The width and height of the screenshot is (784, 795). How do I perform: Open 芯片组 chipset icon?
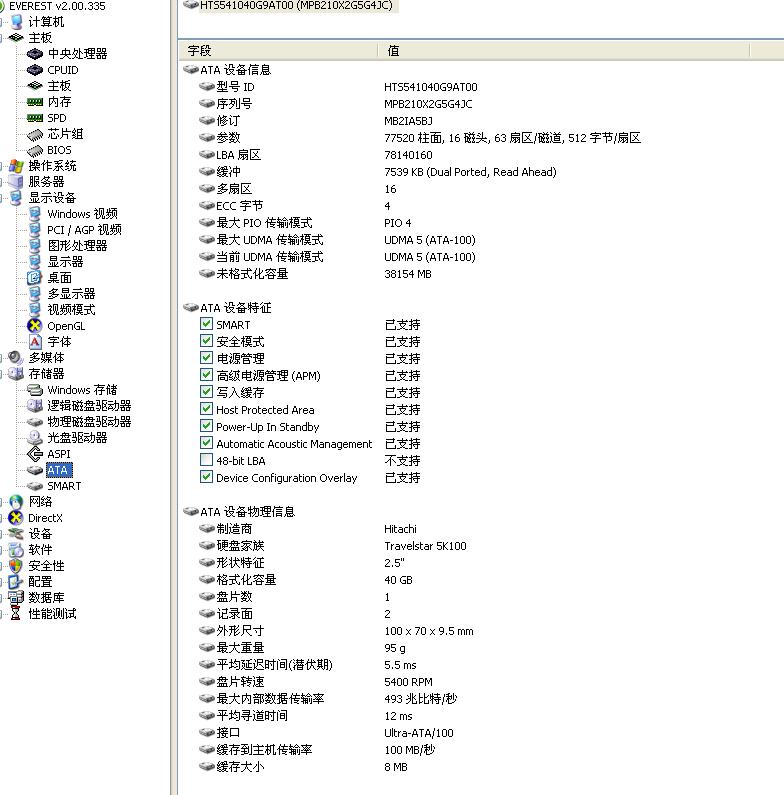coord(34,134)
